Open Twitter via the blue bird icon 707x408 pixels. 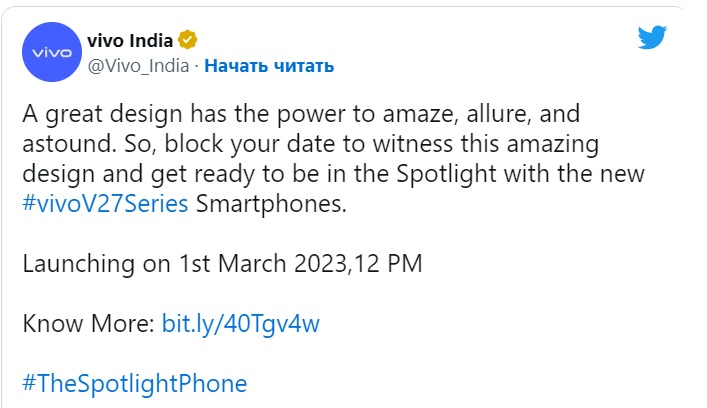pos(653,39)
